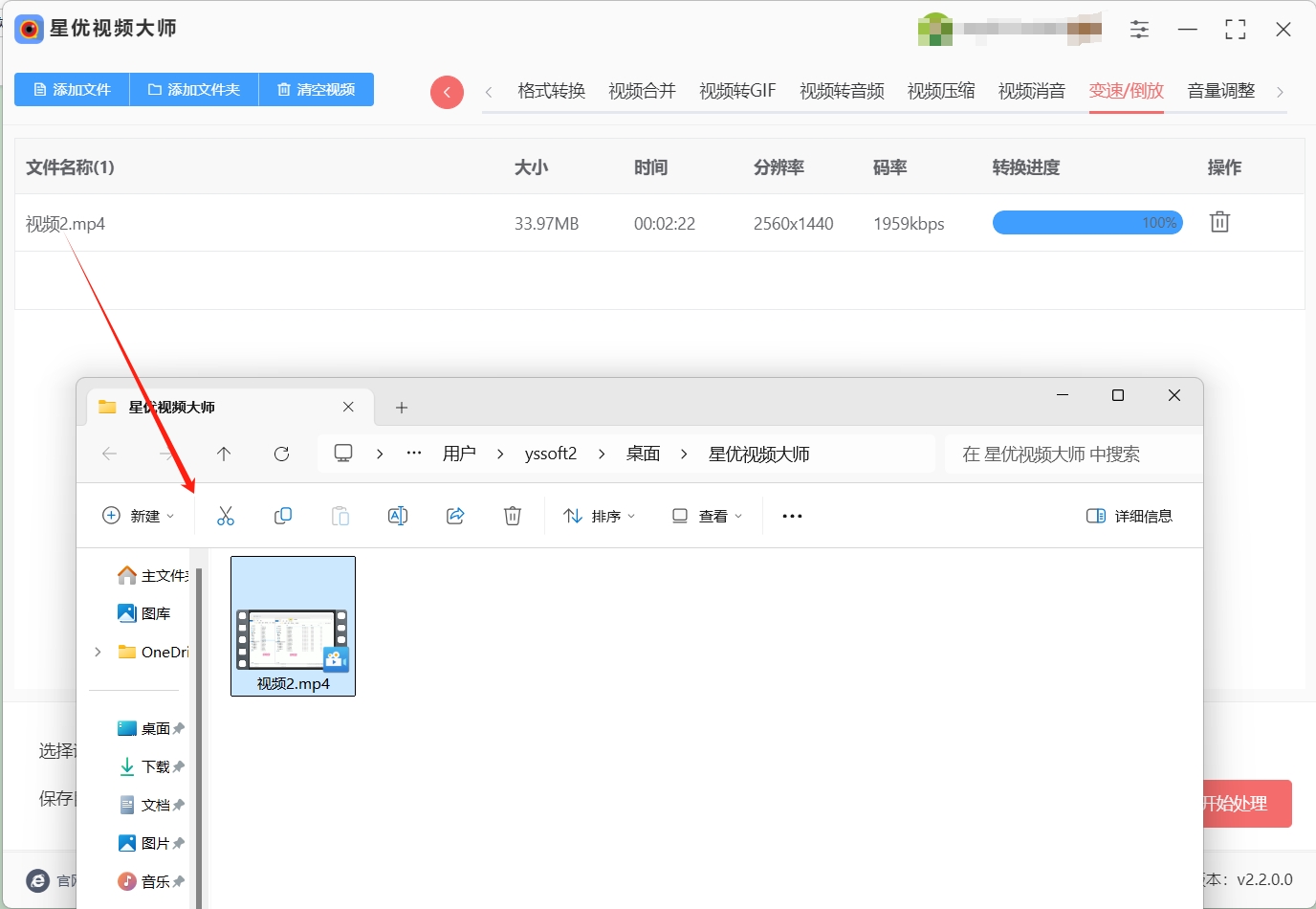The width and height of the screenshot is (1316, 909).
Task: Expand the hidden path ellipsis in address bar
Action: 414,454
